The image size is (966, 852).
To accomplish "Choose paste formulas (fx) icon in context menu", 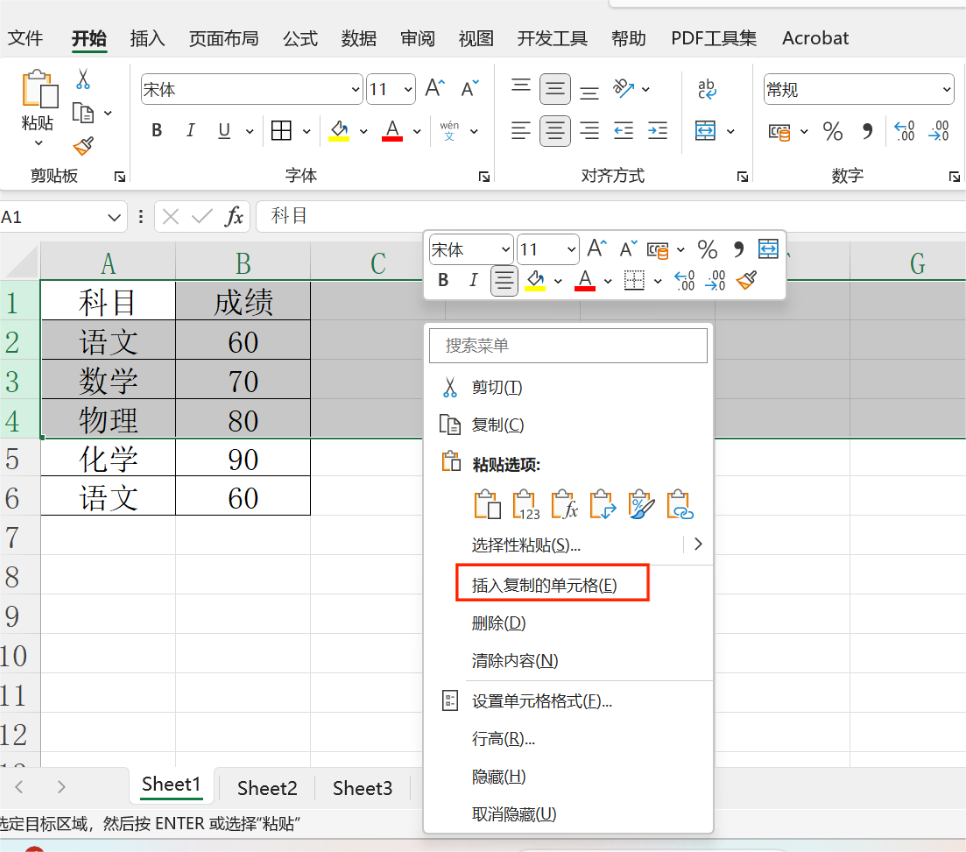I will click(564, 505).
